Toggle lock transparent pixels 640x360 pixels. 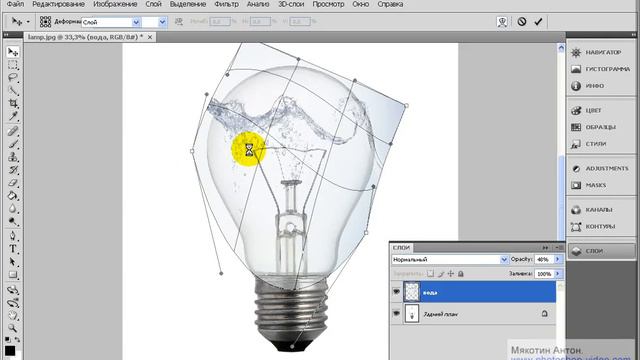[430, 273]
